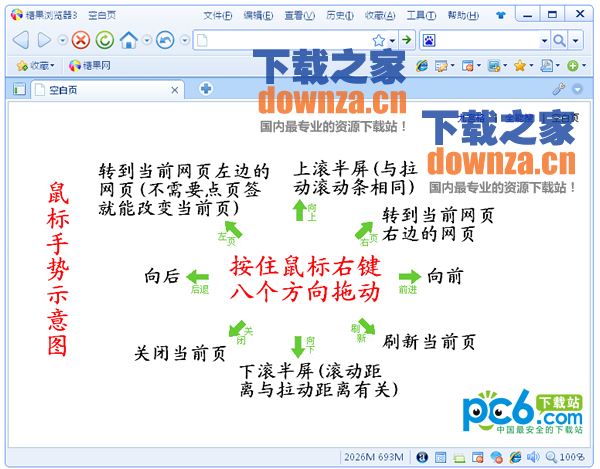This screenshot has height=469, width=600.
Task: Toggle the sidebar panel button left of tabs
Action: pyautogui.click(x=19, y=89)
